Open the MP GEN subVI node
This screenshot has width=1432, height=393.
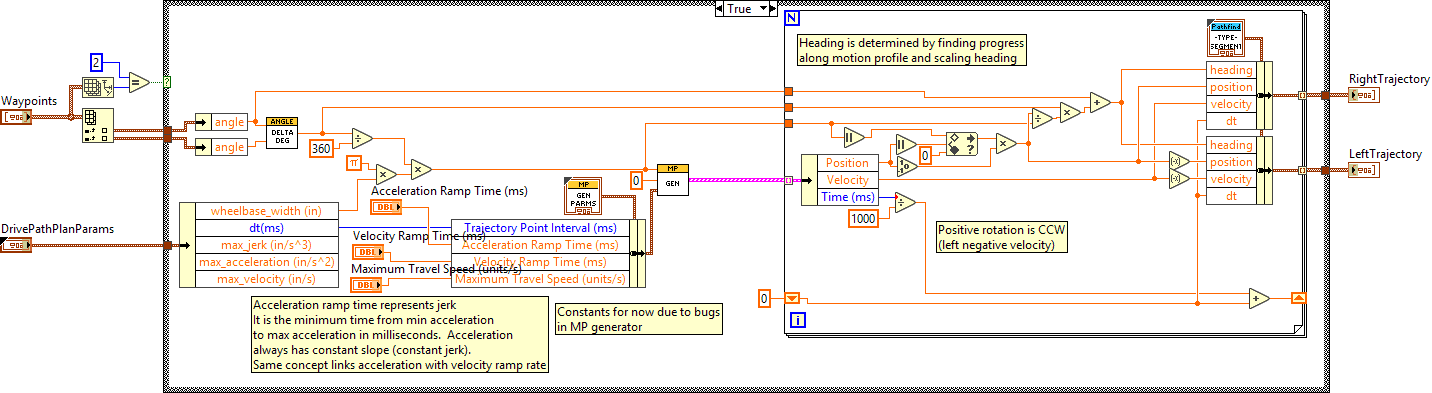(x=673, y=180)
